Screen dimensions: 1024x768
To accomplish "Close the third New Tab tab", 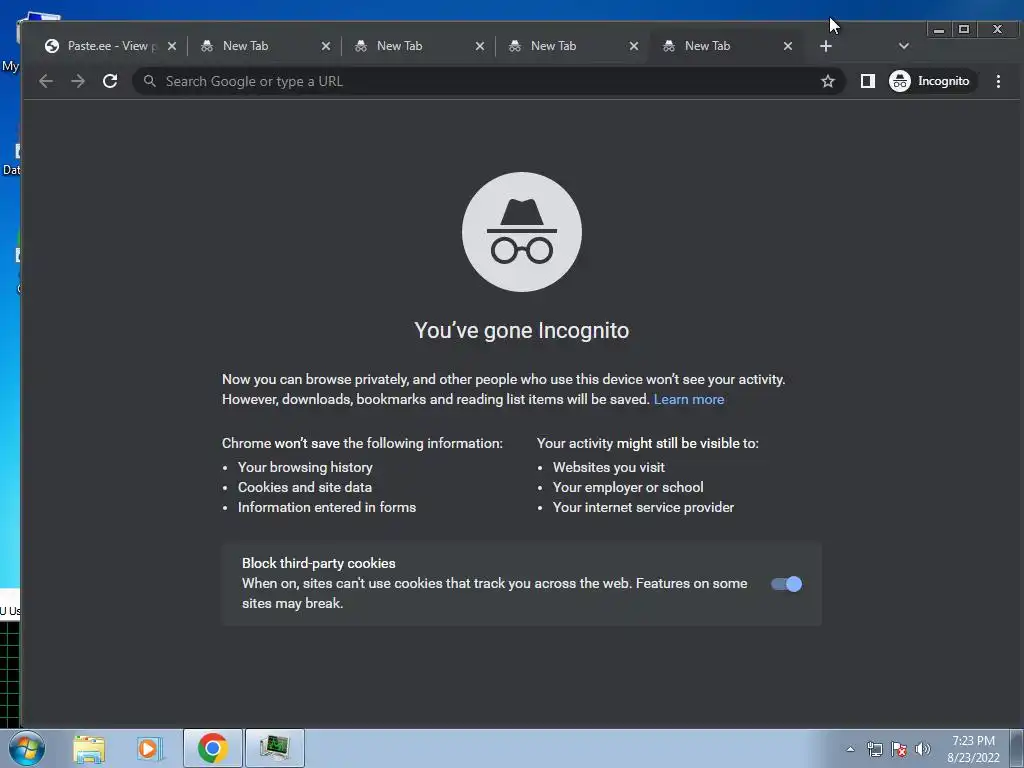I will 633,46.
